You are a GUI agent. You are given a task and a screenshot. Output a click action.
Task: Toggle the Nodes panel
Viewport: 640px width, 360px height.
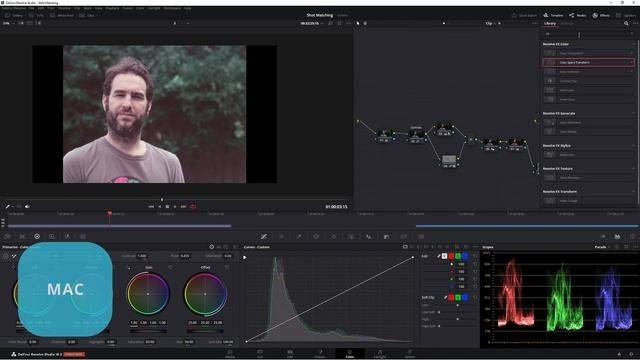point(578,16)
